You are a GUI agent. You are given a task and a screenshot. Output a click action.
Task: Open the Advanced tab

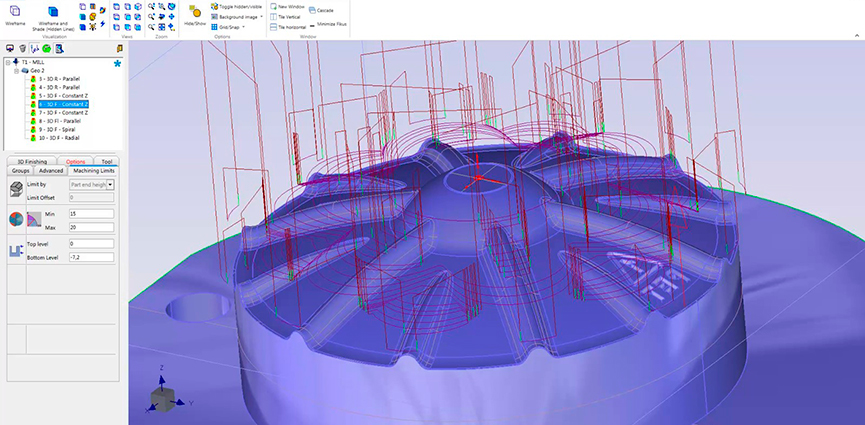pos(51,171)
